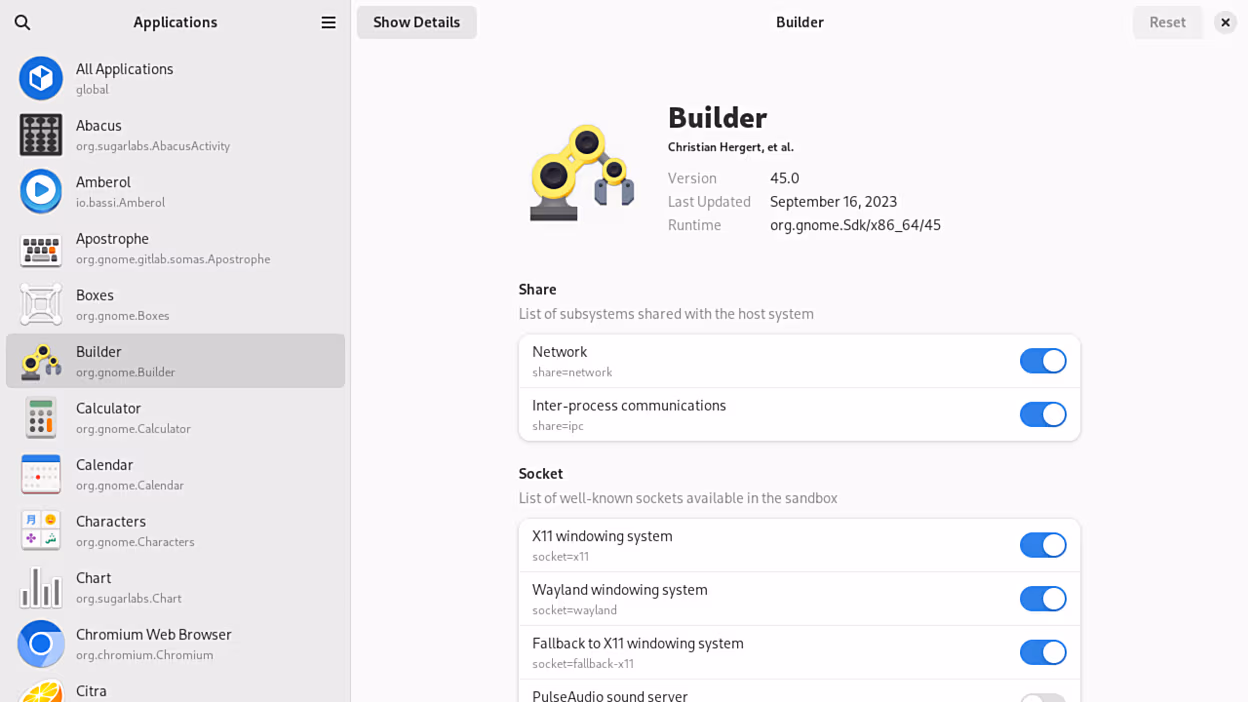Disable Inter-process communications toggle
Image resolution: width=1248 pixels, height=702 pixels.
tap(1043, 414)
